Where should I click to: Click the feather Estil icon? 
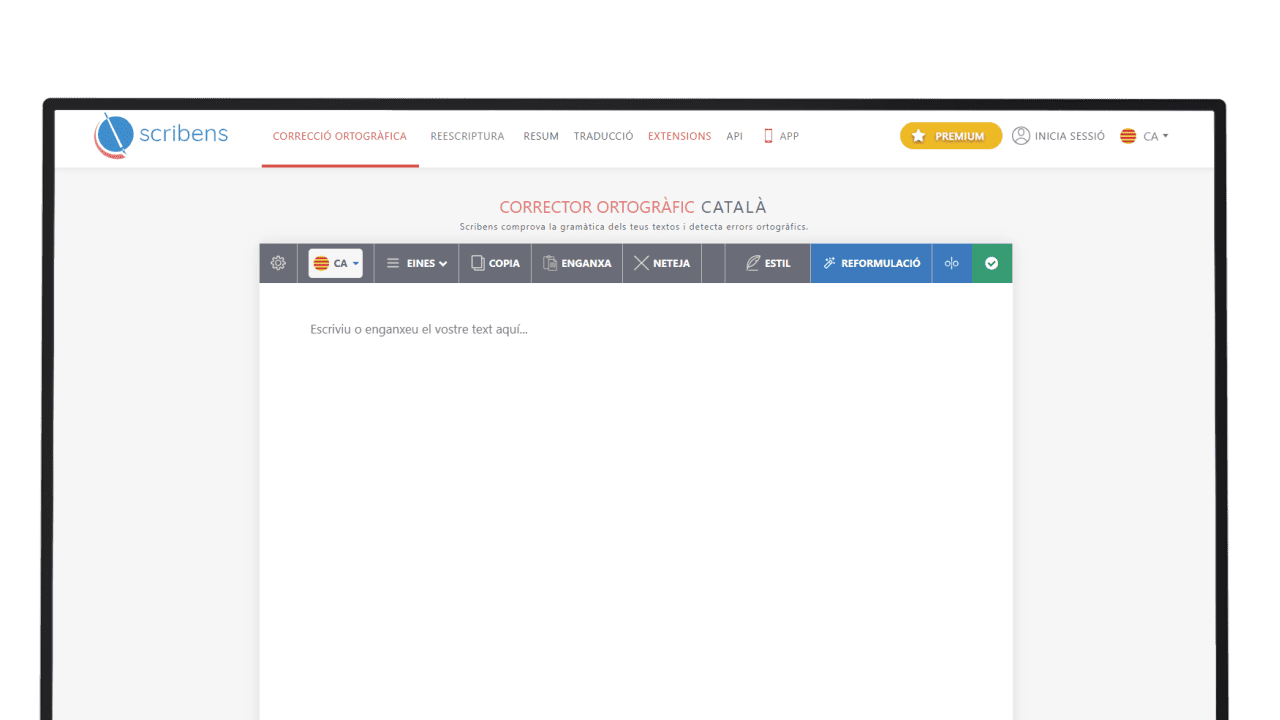coord(753,263)
